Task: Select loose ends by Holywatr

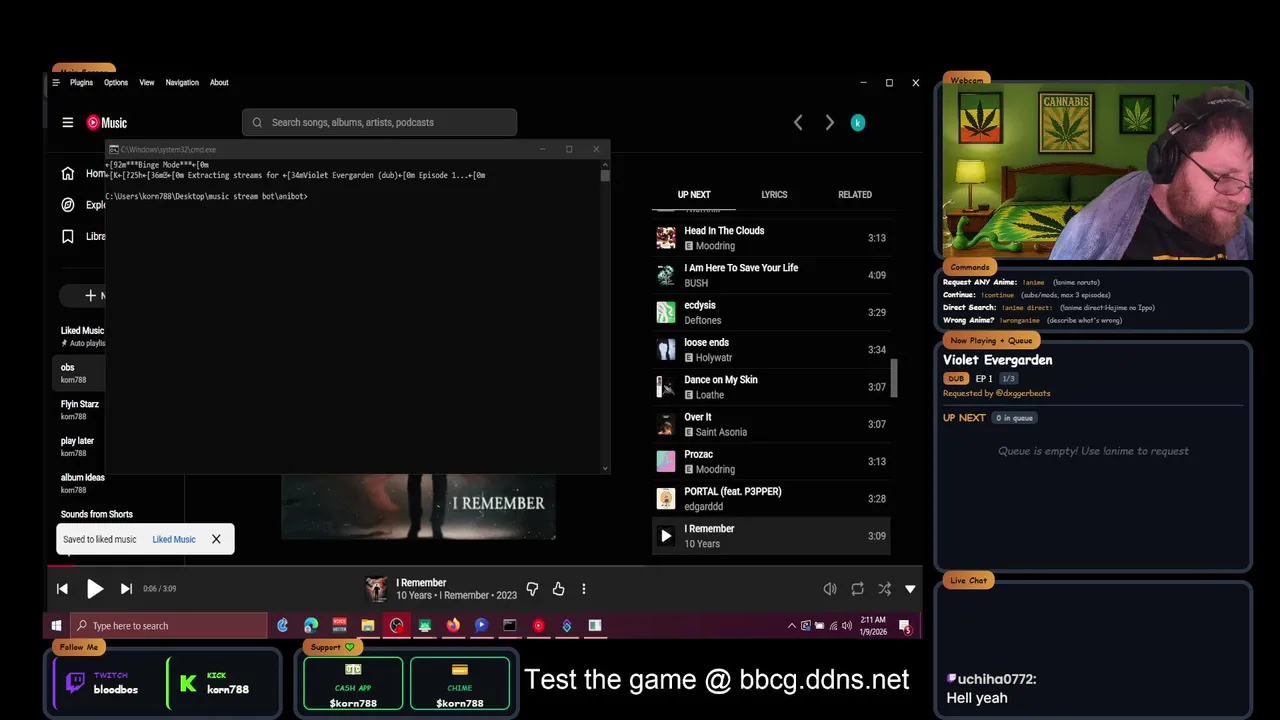Action: (x=771, y=350)
